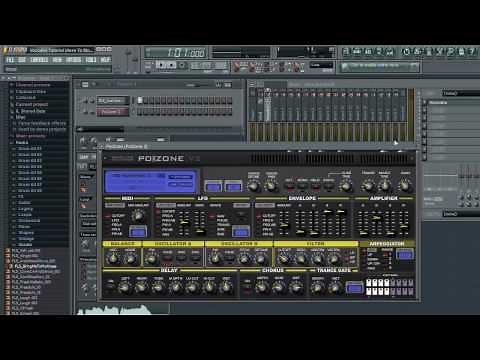Turn the knob in the MIDI section
Image resolution: width=480 pixels, height=360 pixels.
137,216
